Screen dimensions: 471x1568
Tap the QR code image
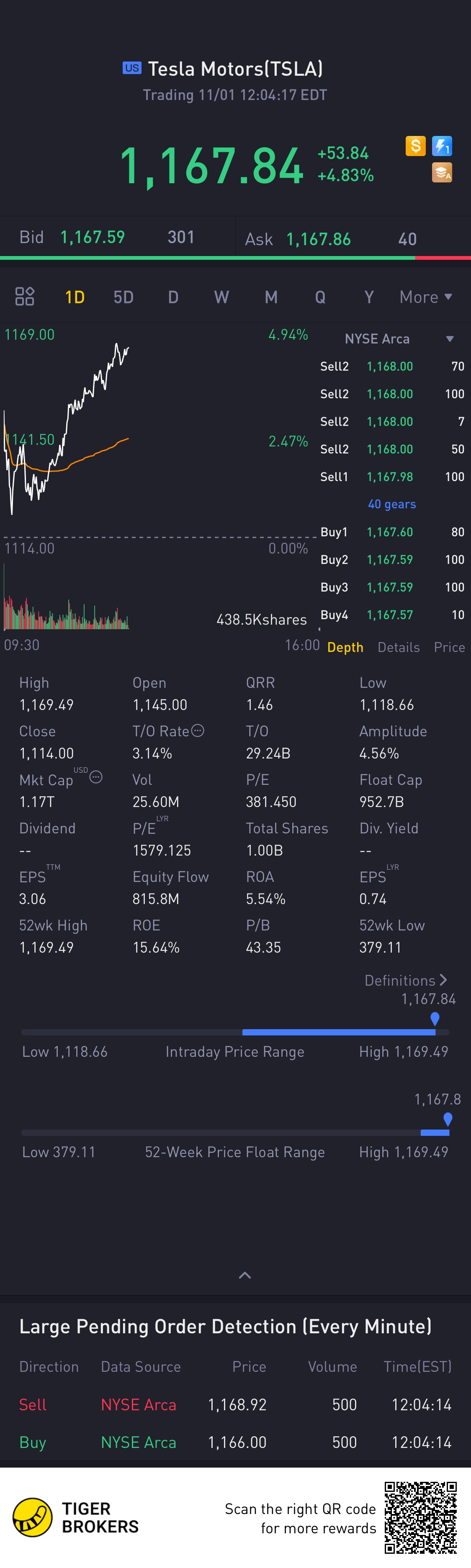coord(420,1517)
